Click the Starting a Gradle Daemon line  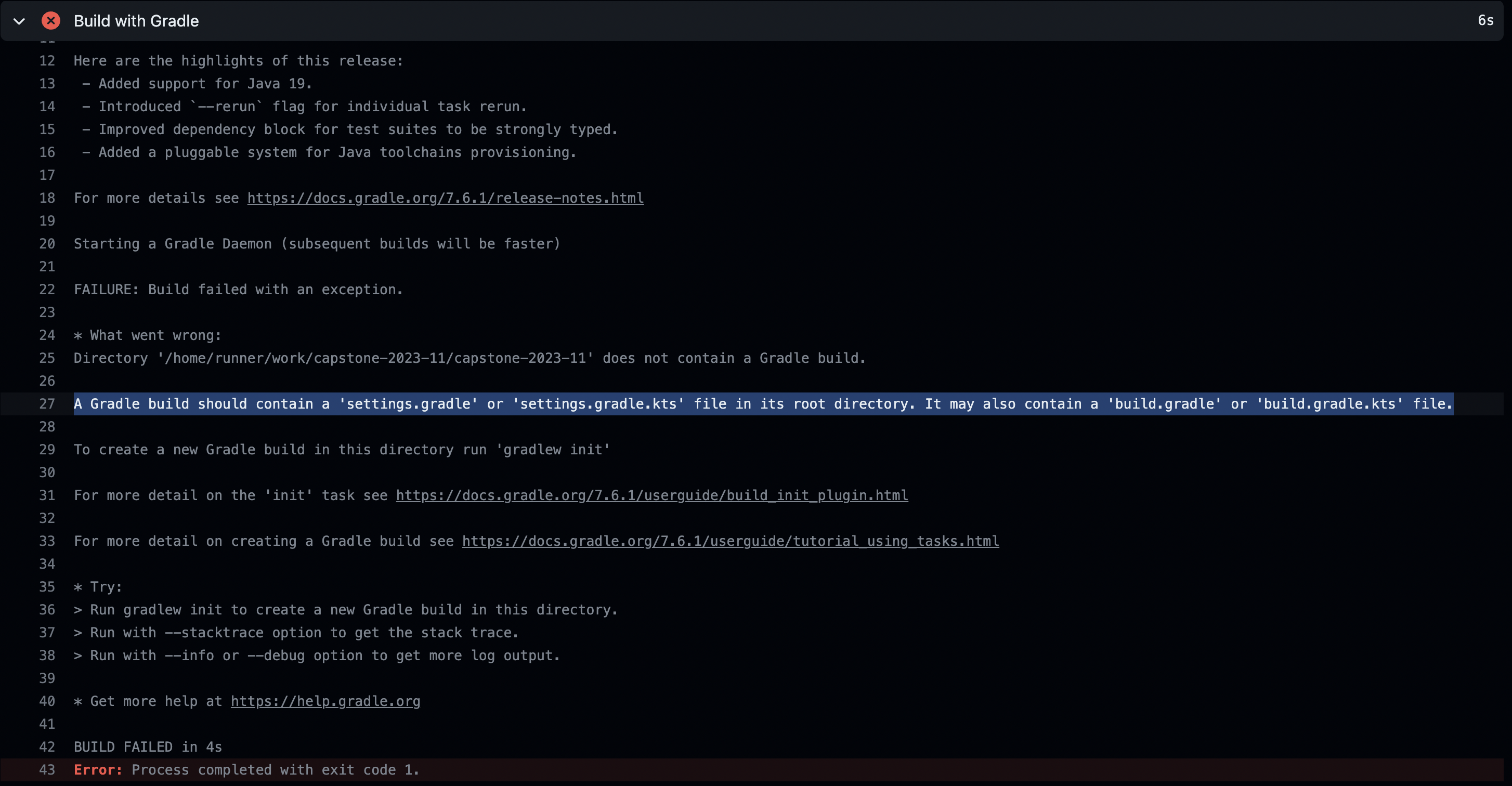pyautogui.click(x=317, y=244)
